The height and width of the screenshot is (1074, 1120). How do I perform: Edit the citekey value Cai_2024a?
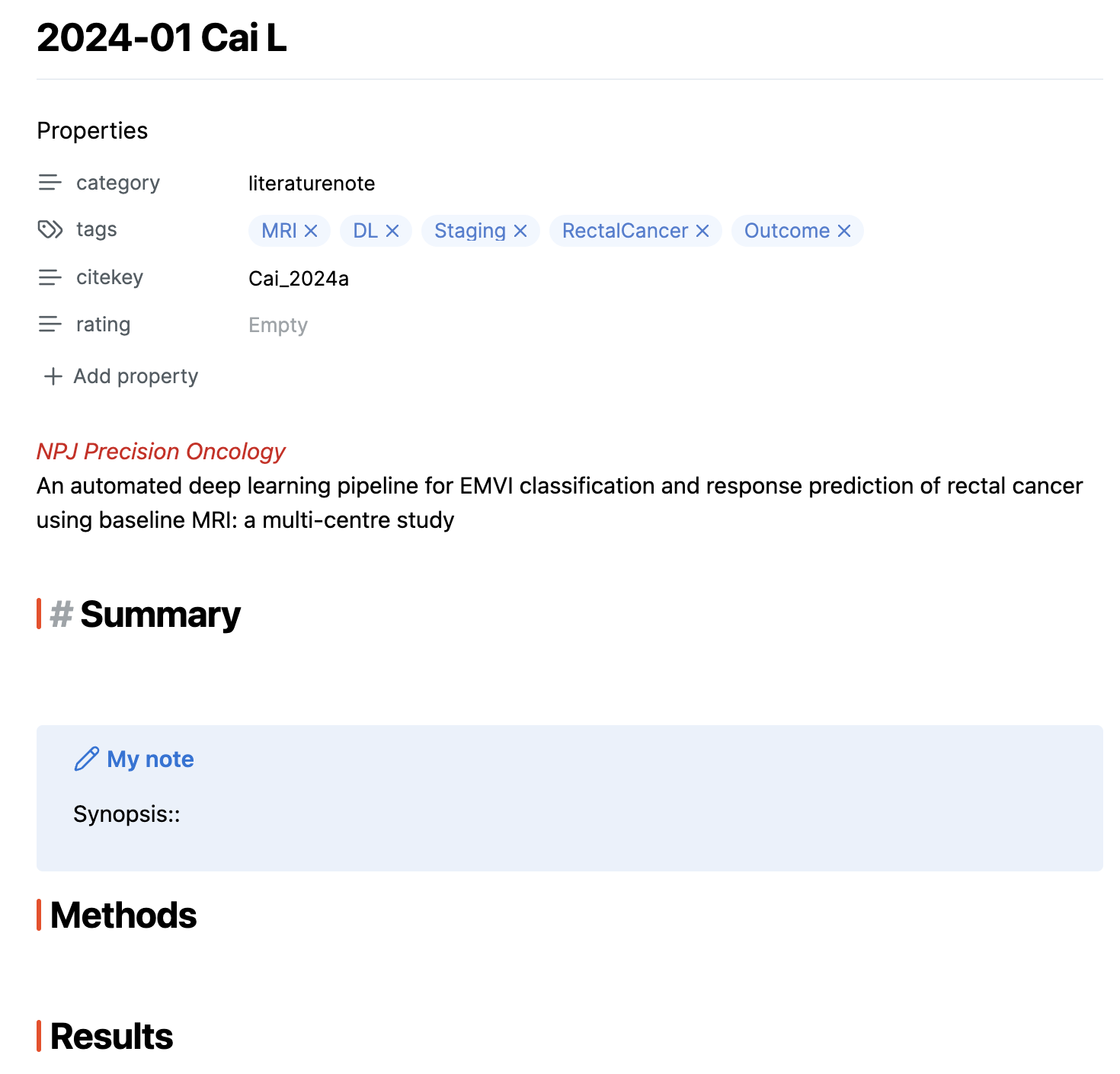pos(299,278)
